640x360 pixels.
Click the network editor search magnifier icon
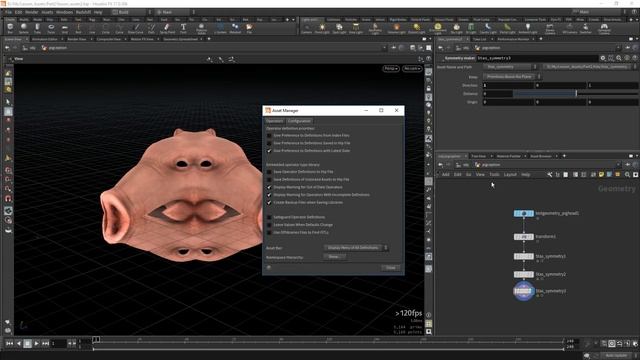pos(627,175)
